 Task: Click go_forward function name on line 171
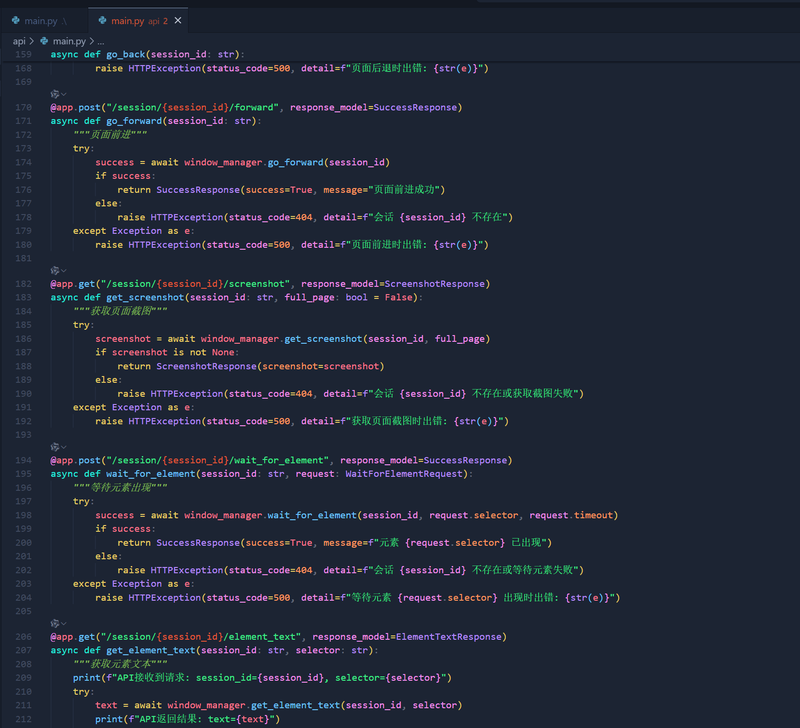click(x=134, y=121)
